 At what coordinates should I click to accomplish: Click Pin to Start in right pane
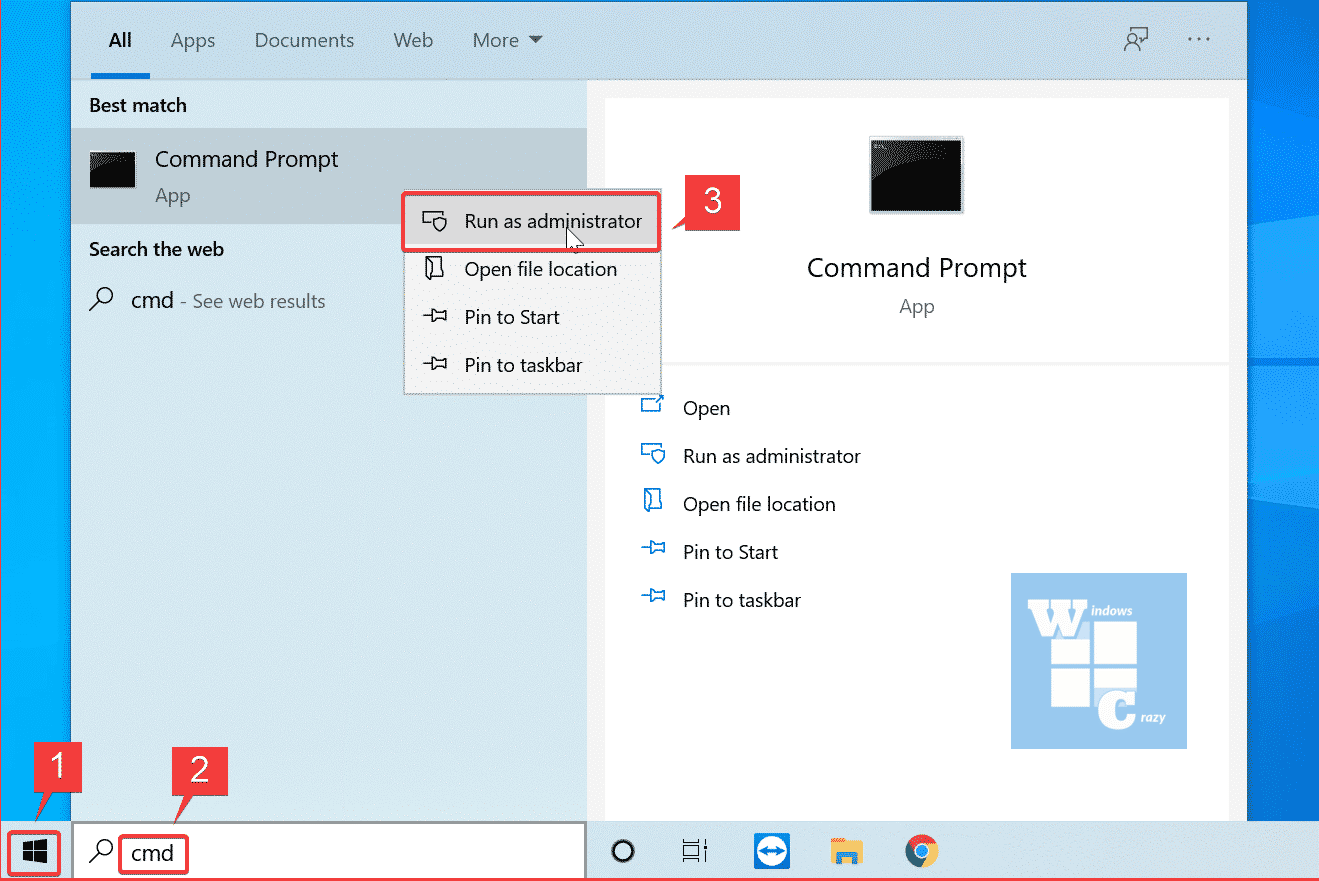point(730,552)
